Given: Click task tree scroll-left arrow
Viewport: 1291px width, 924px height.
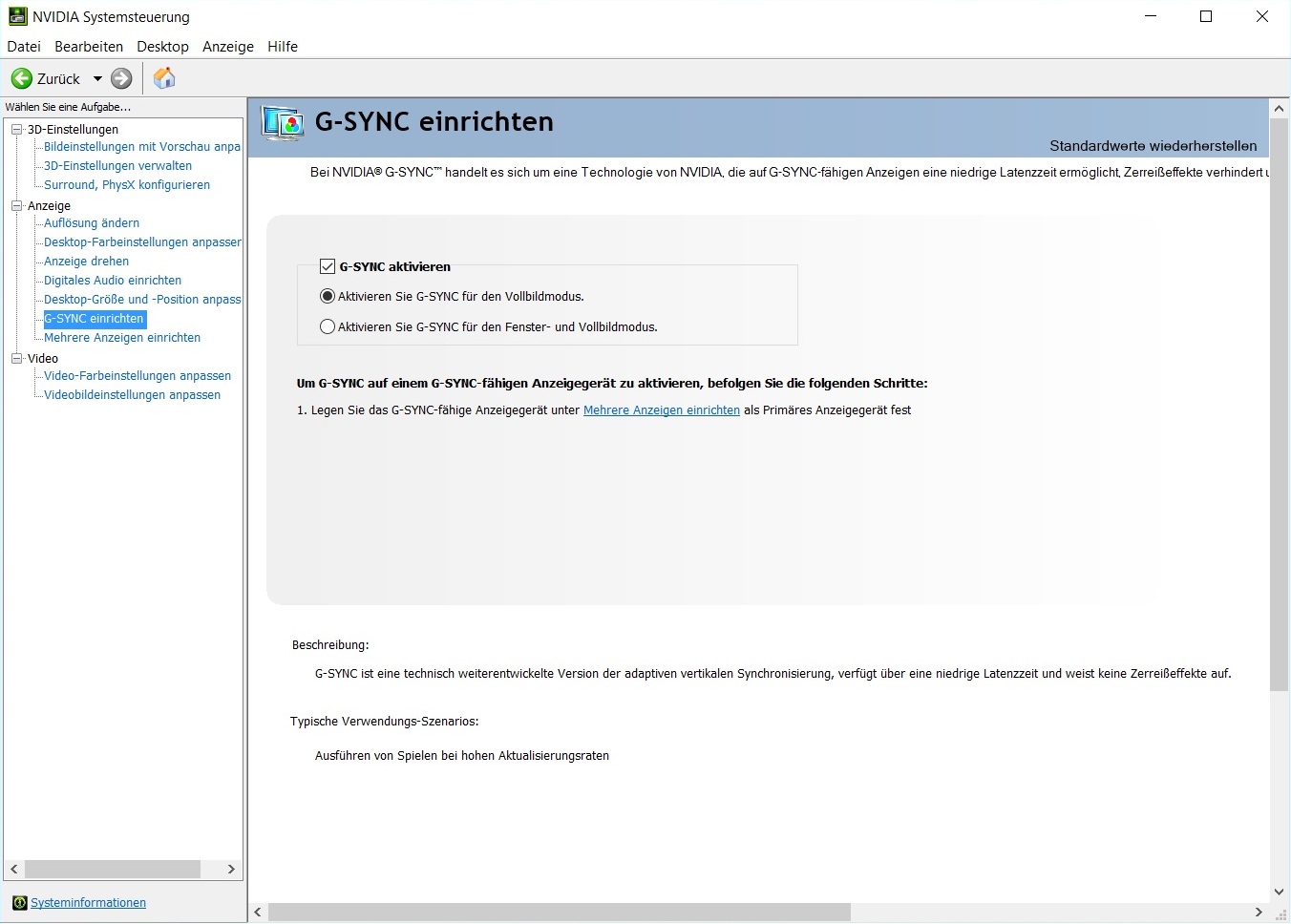Looking at the screenshot, I should tap(14, 869).
